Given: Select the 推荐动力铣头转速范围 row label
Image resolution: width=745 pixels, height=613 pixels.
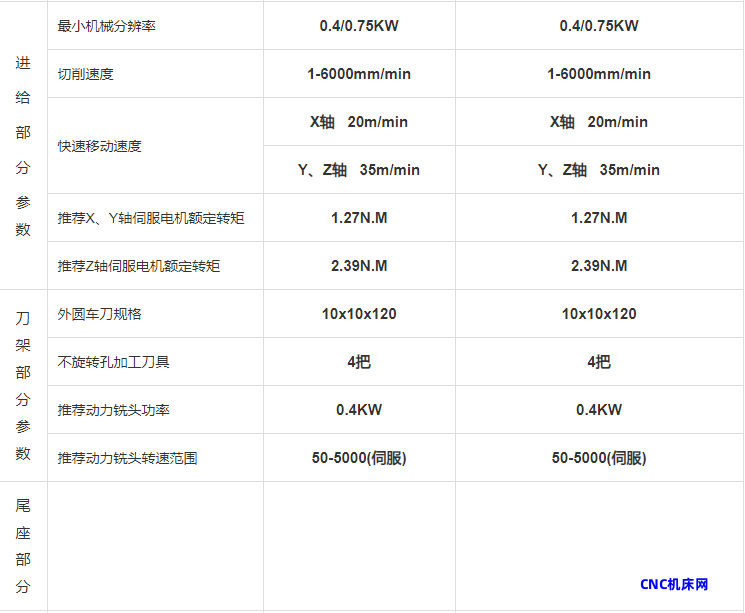Looking at the screenshot, I should click(x=128, y=458).
